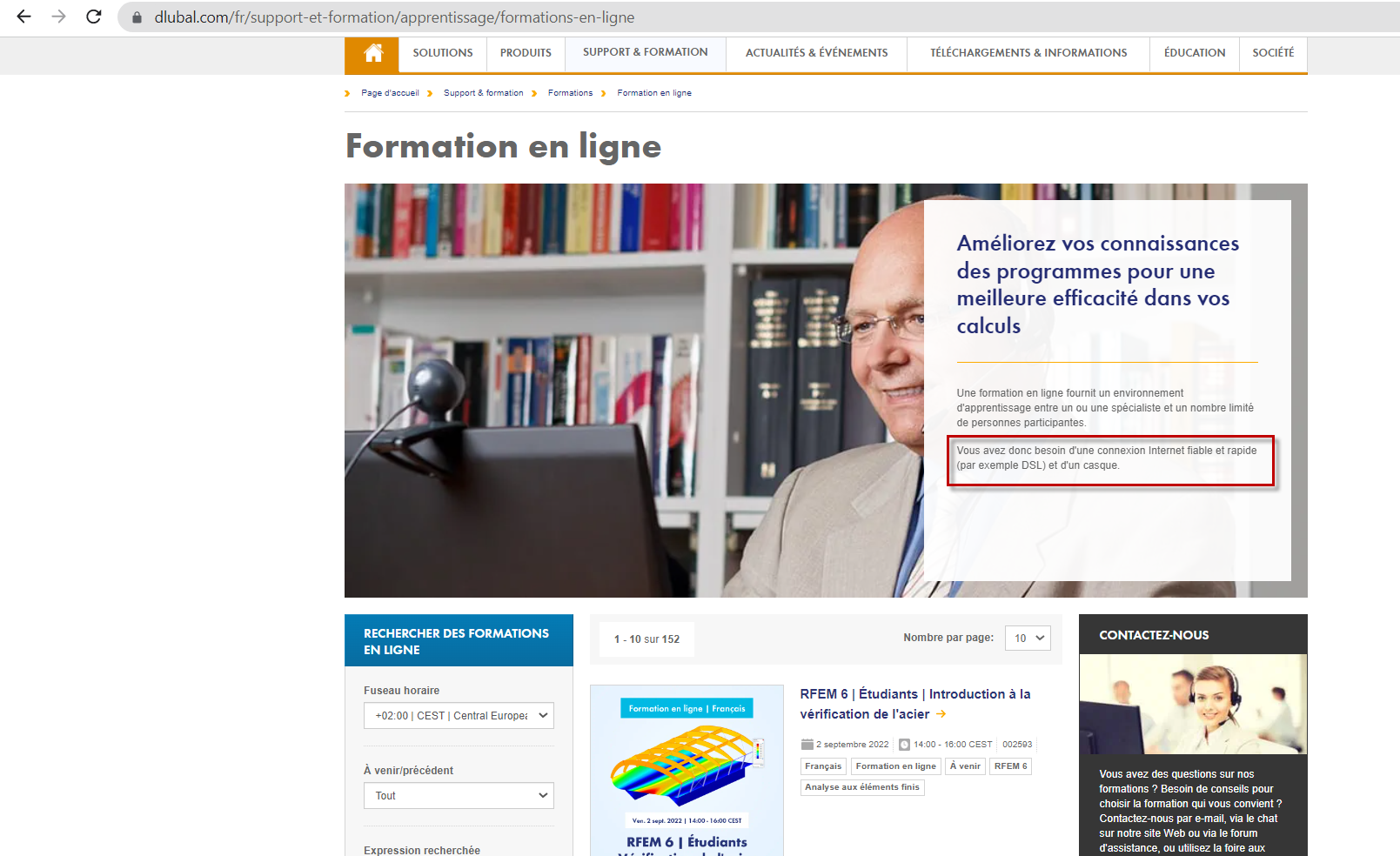The width and height of the screenshot is (1400, 856).
Task: Click the browser forward arrow
Action: [58, 17]
